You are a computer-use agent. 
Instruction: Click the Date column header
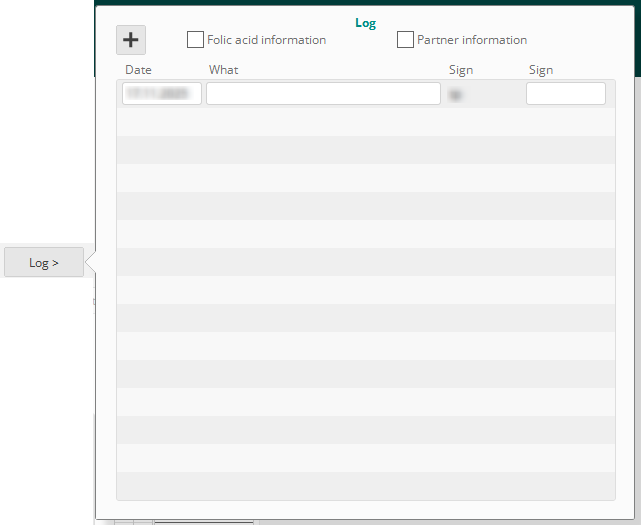click(x=138, y=70)
